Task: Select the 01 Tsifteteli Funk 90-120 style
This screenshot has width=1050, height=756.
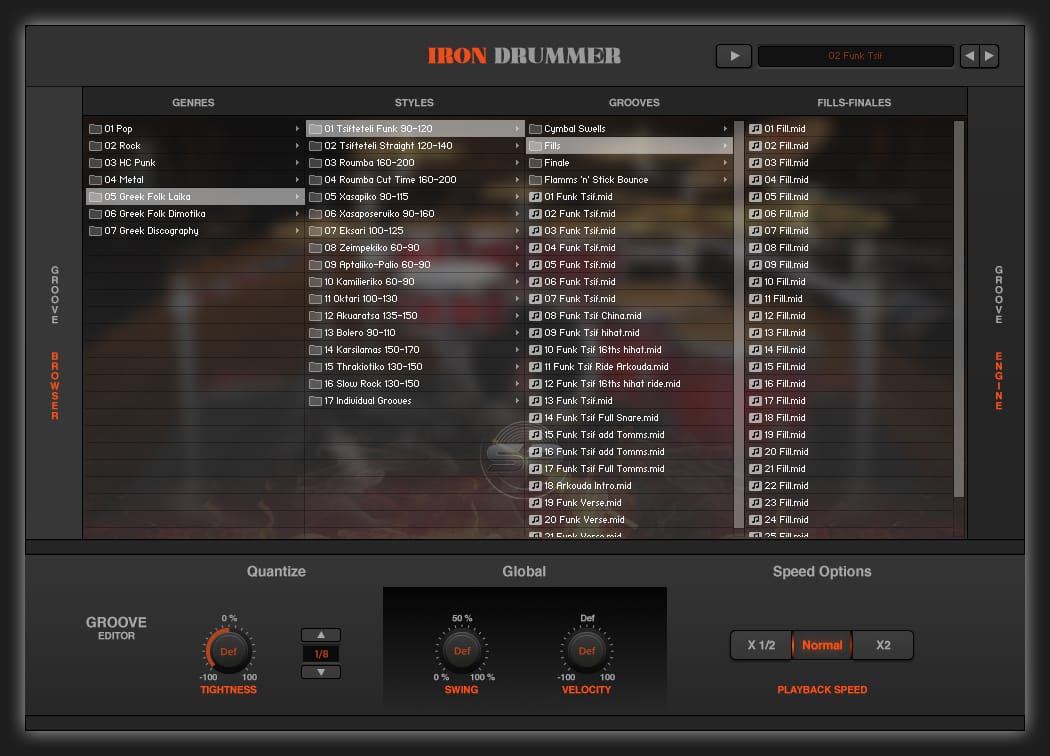Action: coord(415,129)
